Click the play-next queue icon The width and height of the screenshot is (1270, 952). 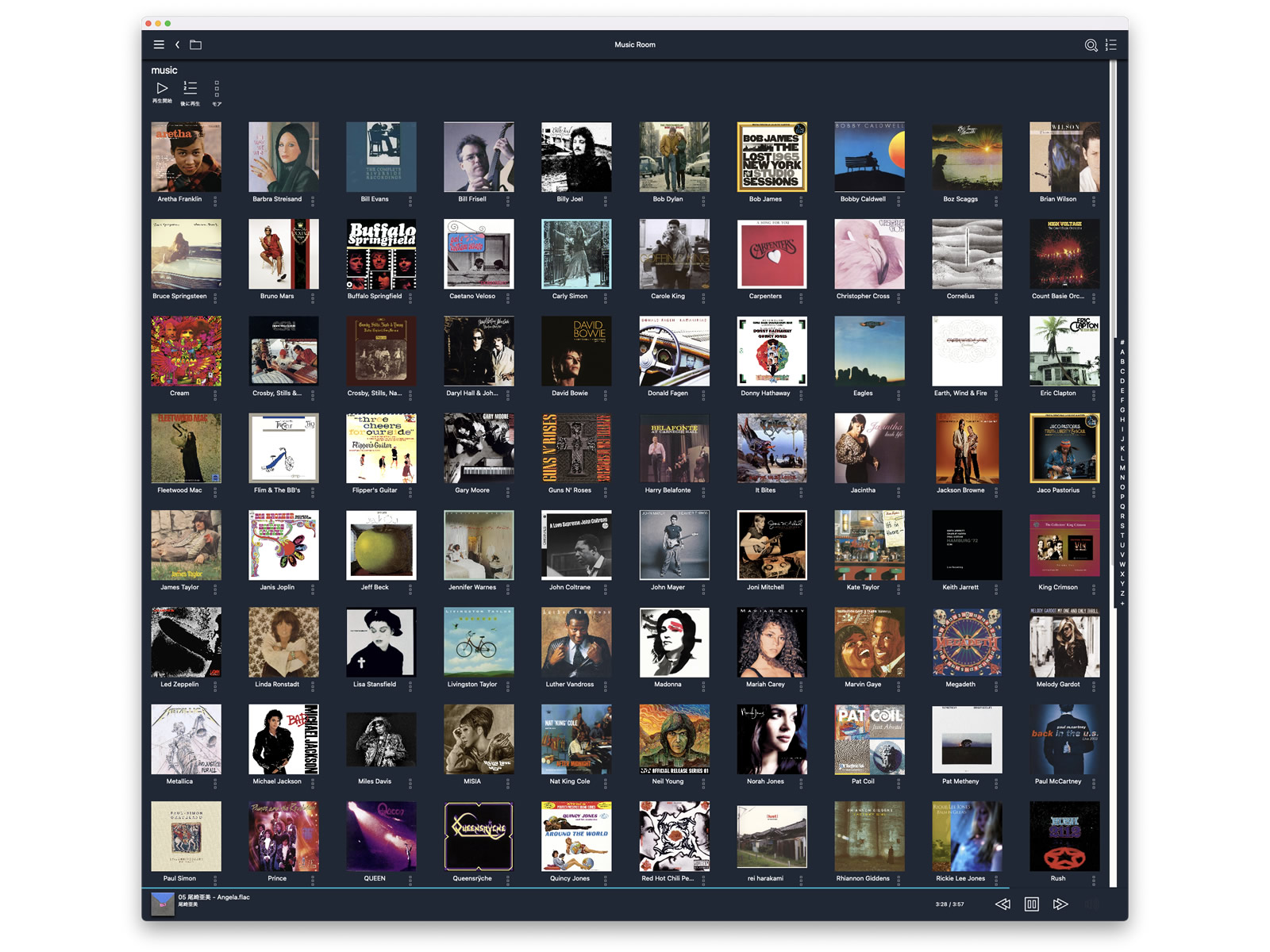[x=190, y=88]
